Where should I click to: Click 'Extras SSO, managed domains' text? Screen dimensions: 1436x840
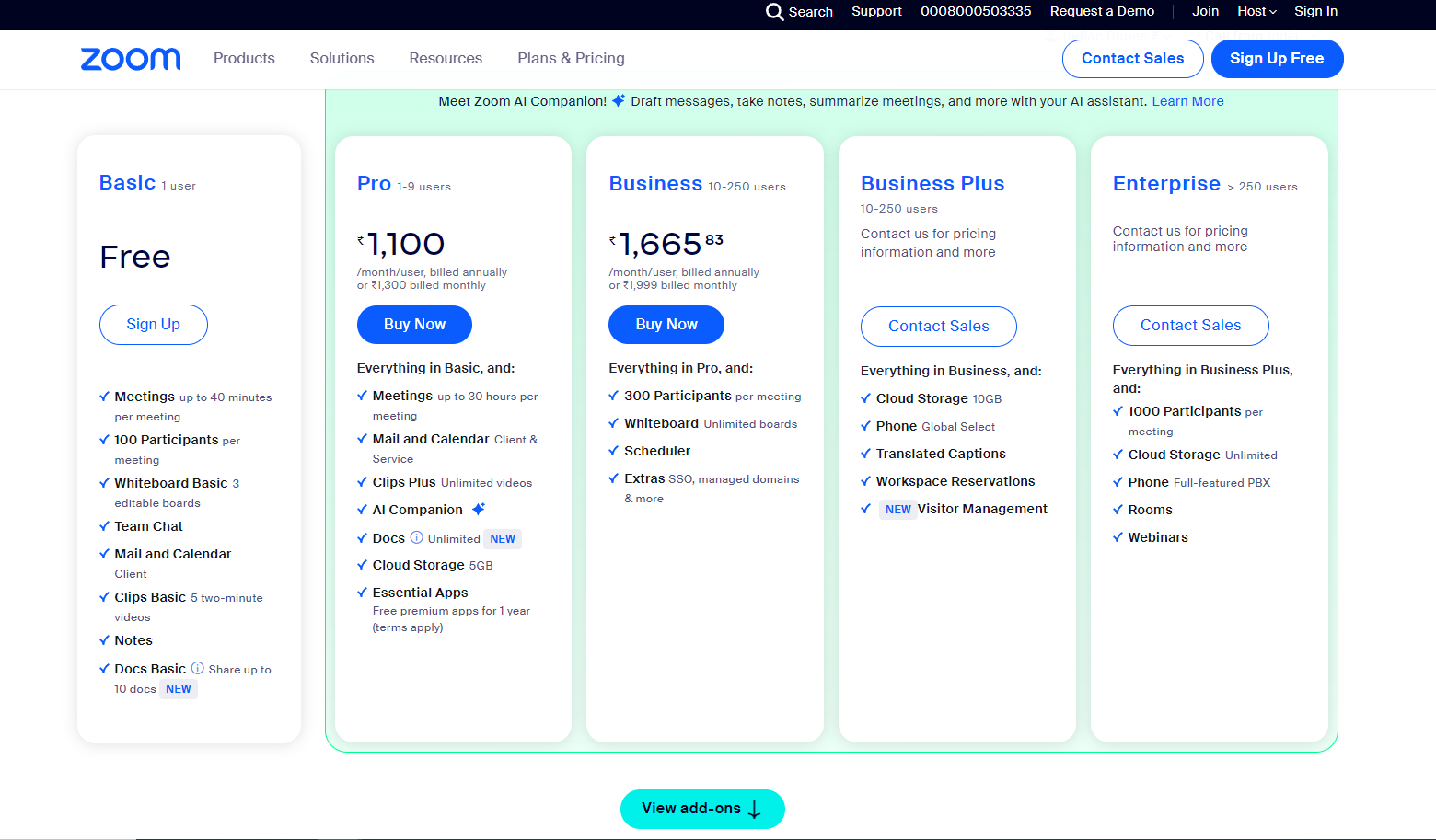(x=712, y=478)
